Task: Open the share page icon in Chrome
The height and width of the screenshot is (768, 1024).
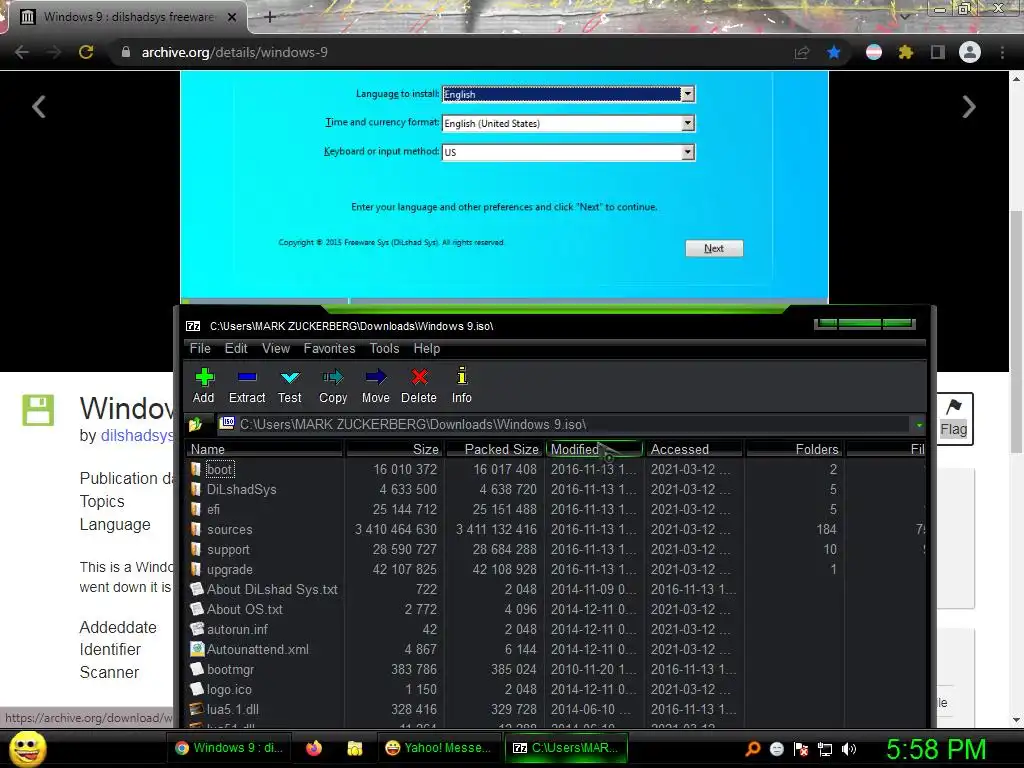Action: [802, 52]
